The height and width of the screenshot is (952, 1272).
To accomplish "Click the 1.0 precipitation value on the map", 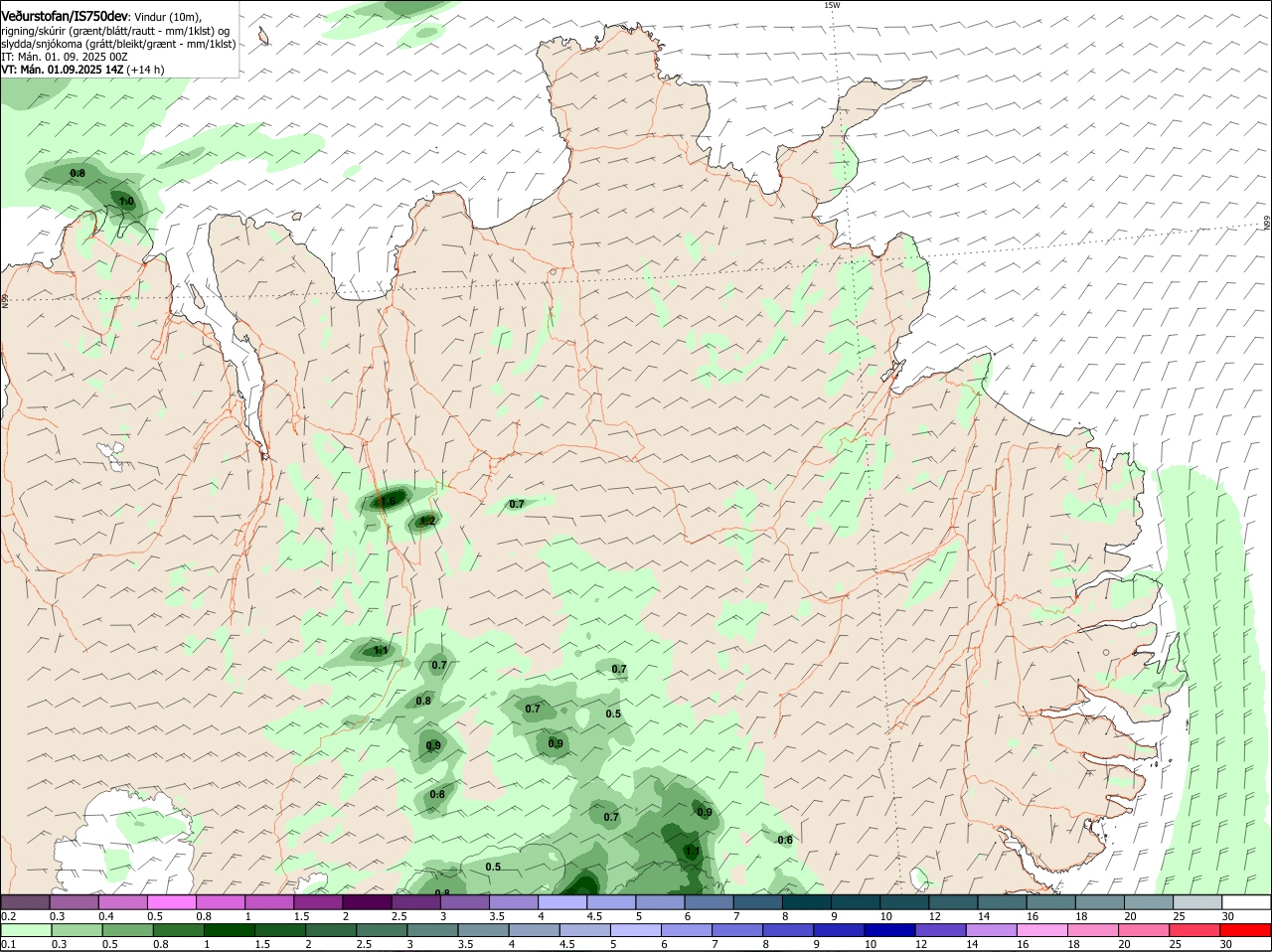I will coord(126,202).
